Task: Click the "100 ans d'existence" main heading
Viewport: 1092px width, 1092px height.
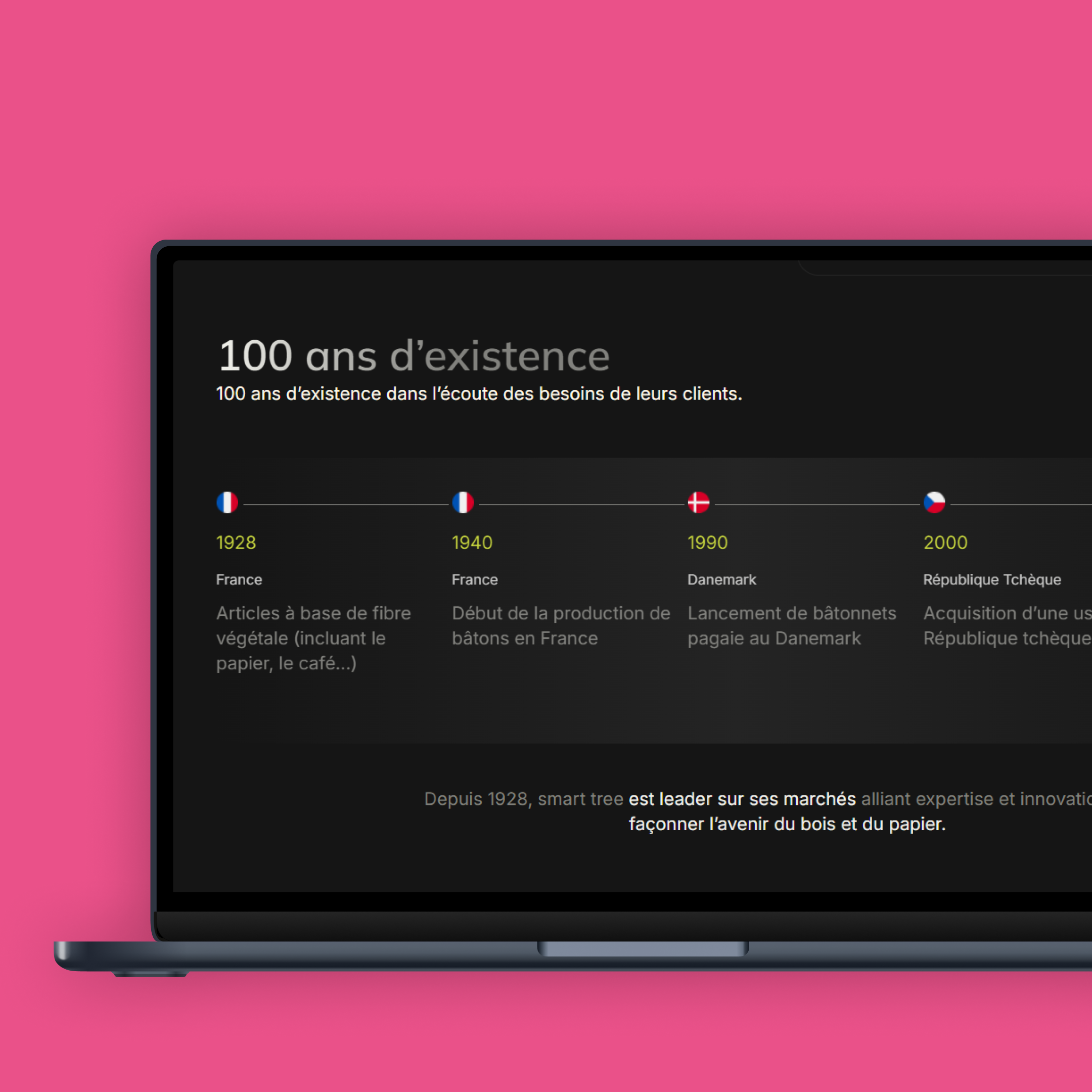Action: click(414, 356)
